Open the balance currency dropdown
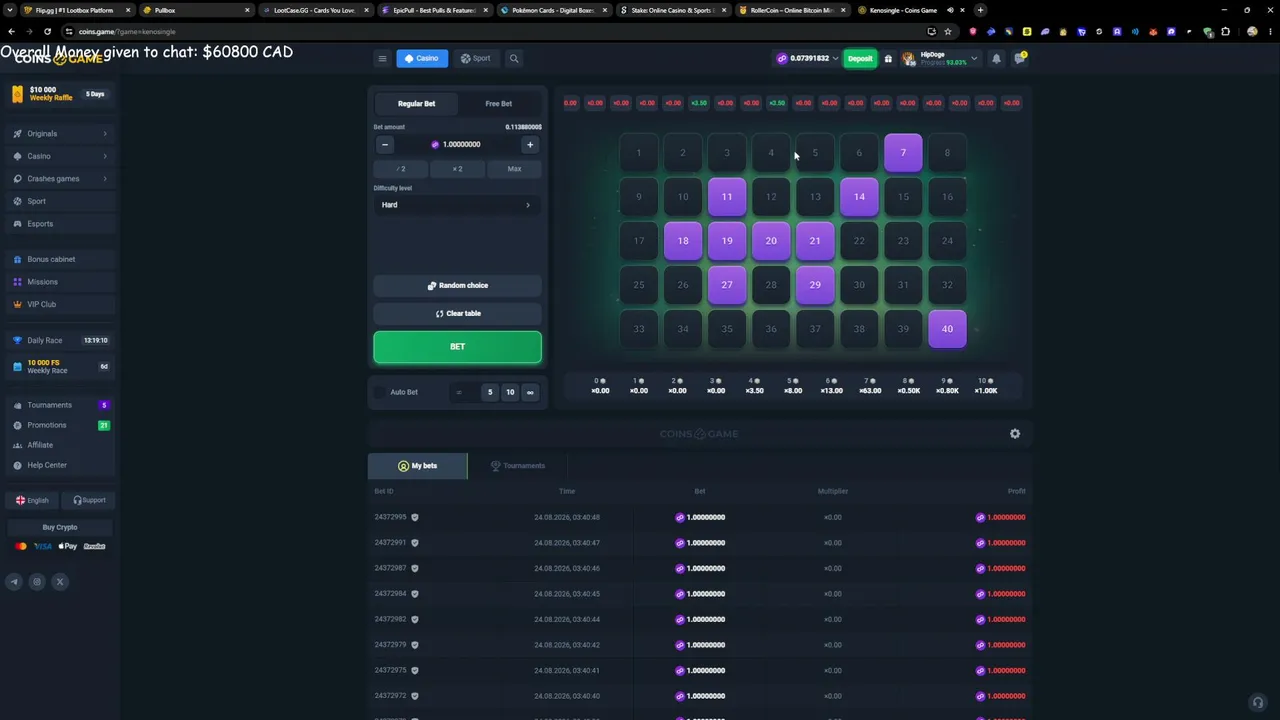The height and width of the screenshot is (720, 1280). point(810,58)
